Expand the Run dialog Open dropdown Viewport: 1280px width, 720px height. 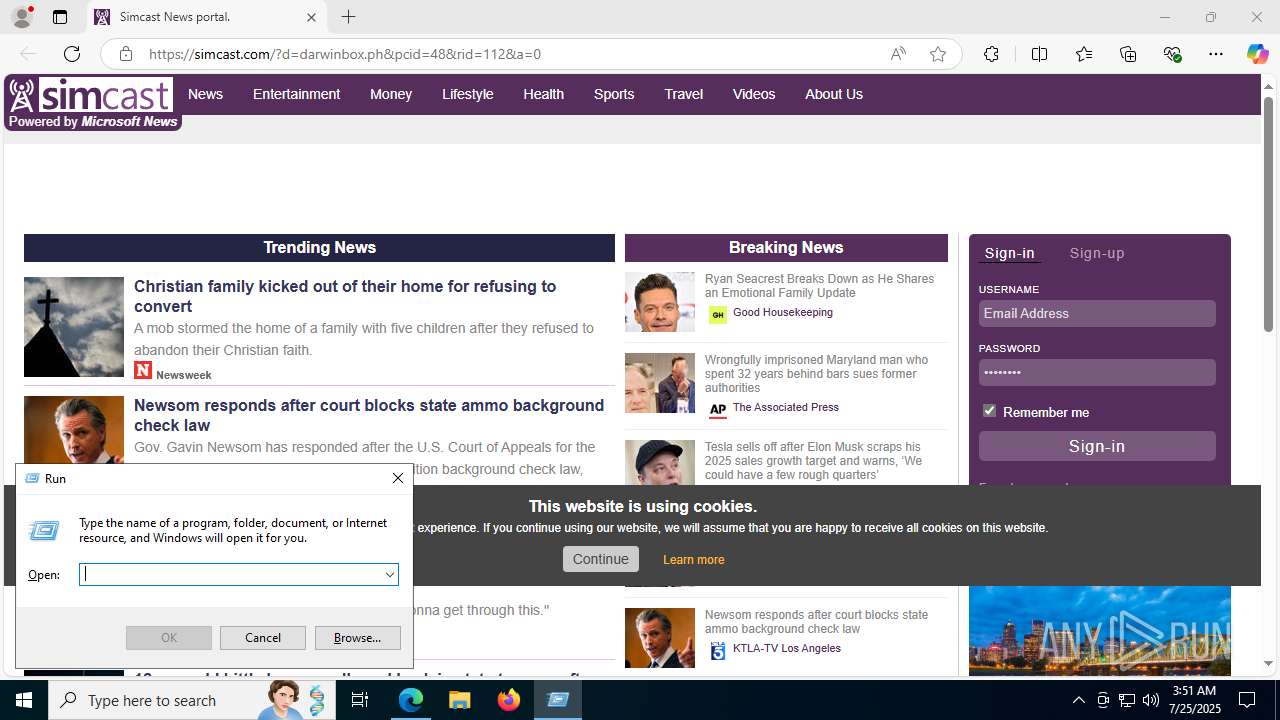pyautogui.click(x=389, y=575)
